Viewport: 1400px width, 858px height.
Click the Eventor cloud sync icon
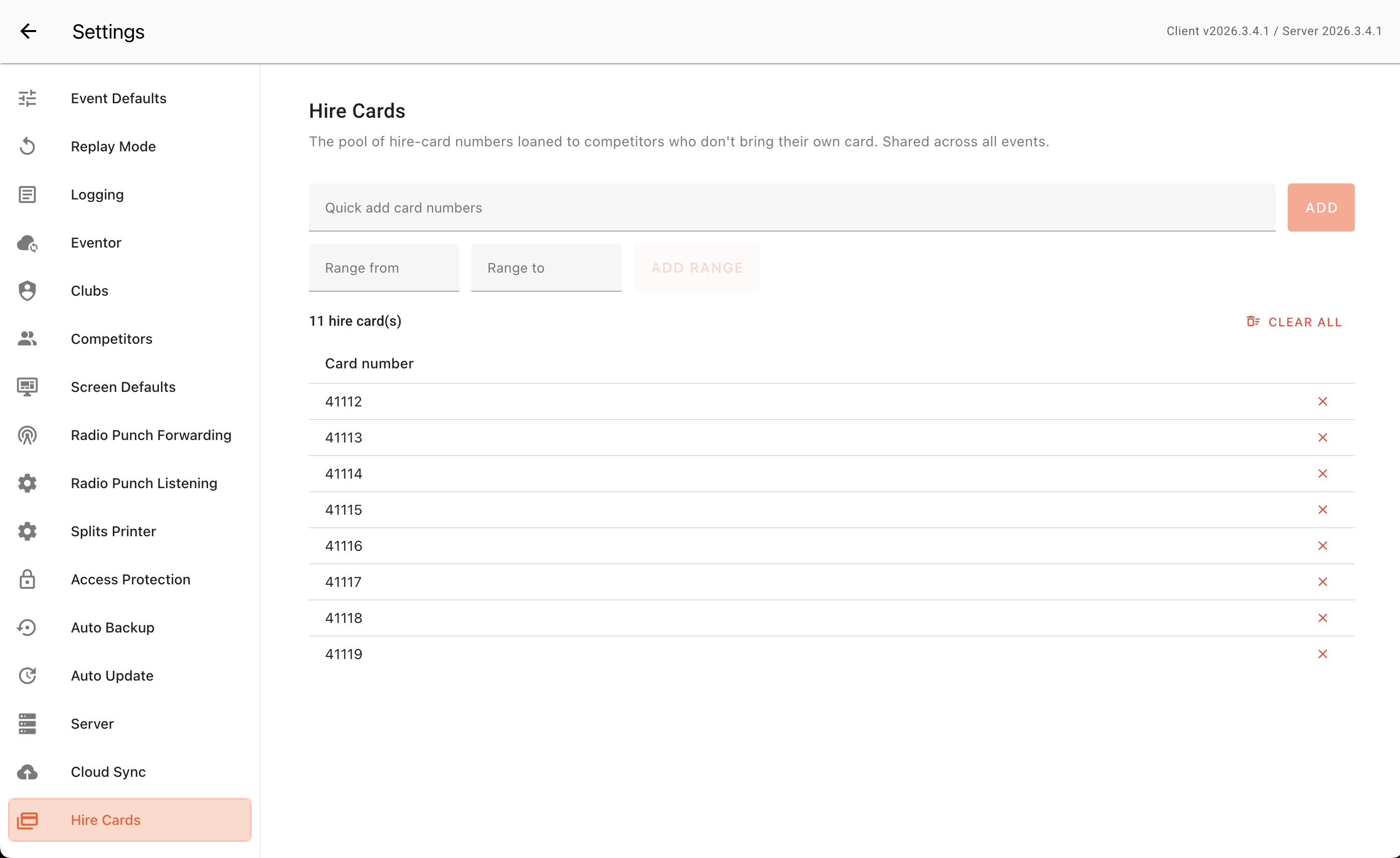pos(27,243)
